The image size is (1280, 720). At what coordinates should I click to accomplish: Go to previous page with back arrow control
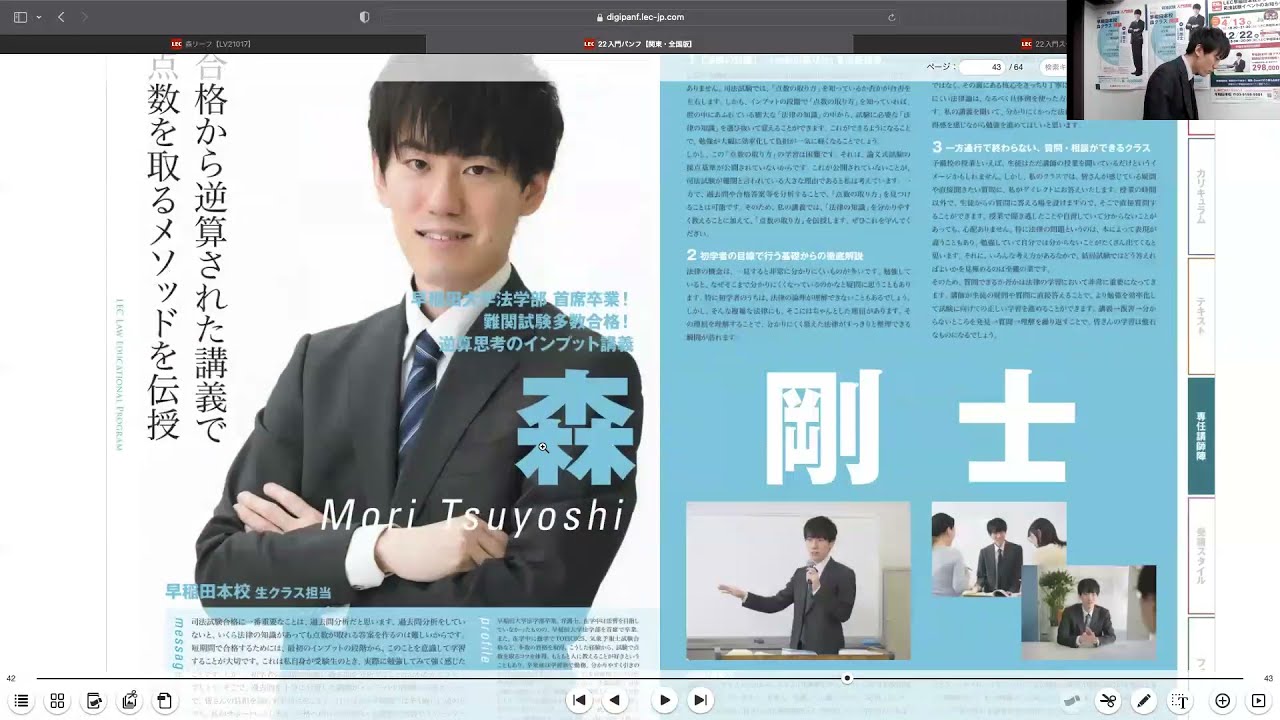(x=614, y=700)
